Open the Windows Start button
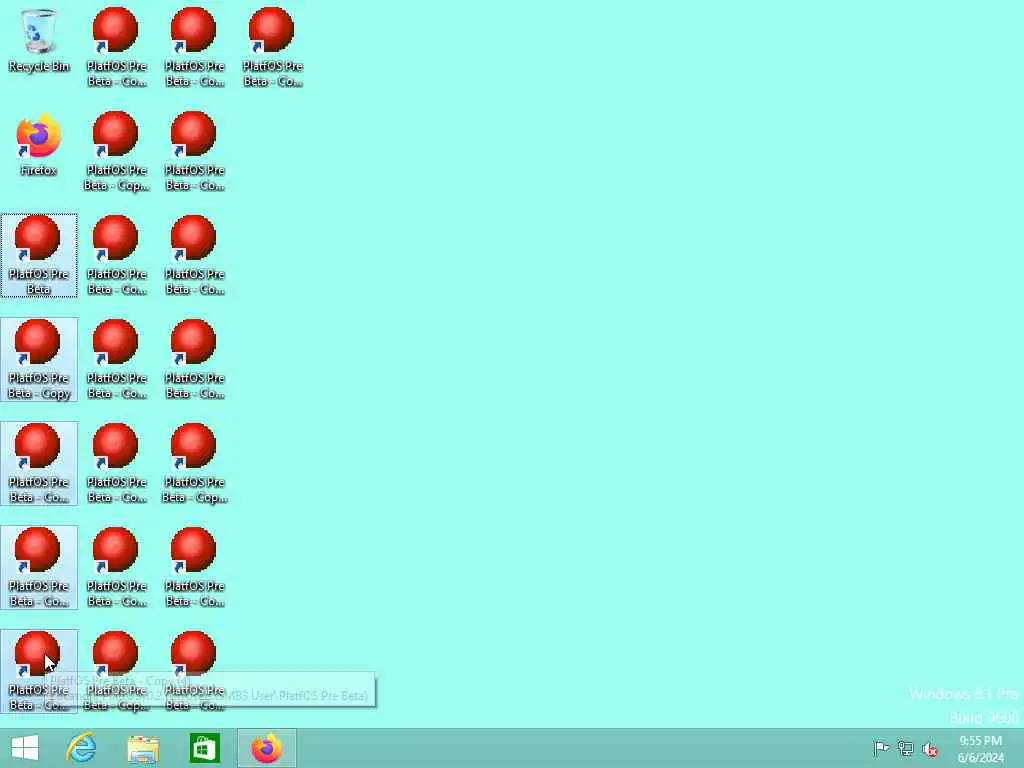 tap(25, 748)
